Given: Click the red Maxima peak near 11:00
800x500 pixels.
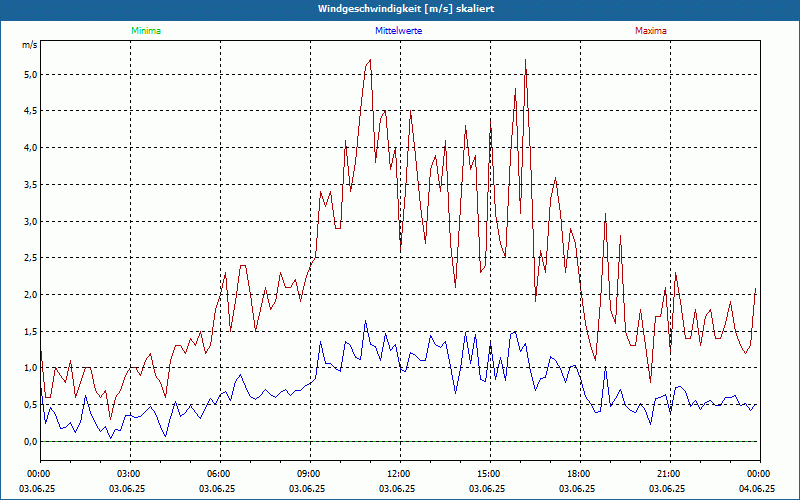Looking at the screenshot, I should coord(370,60).
